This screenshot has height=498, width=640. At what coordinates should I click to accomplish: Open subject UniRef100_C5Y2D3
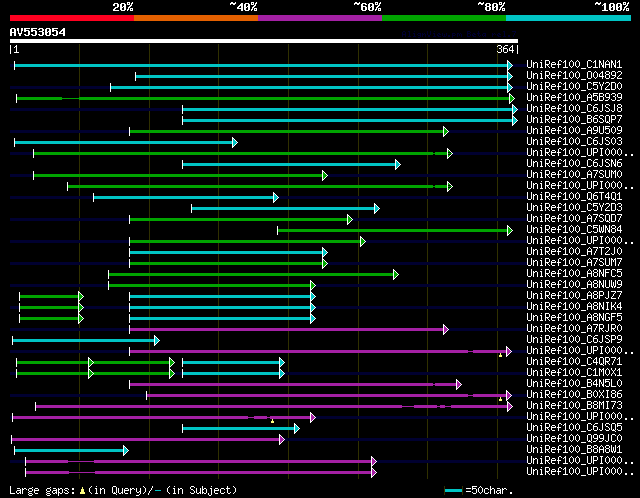pos(574,208)
